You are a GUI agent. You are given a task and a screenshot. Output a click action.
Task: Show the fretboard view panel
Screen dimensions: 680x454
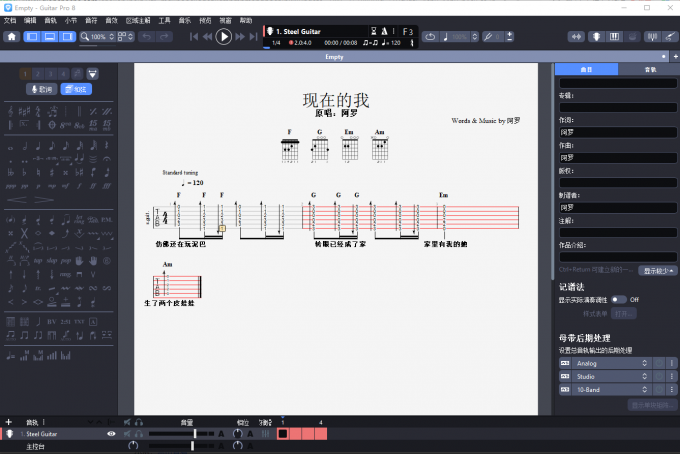click(598, 37)
